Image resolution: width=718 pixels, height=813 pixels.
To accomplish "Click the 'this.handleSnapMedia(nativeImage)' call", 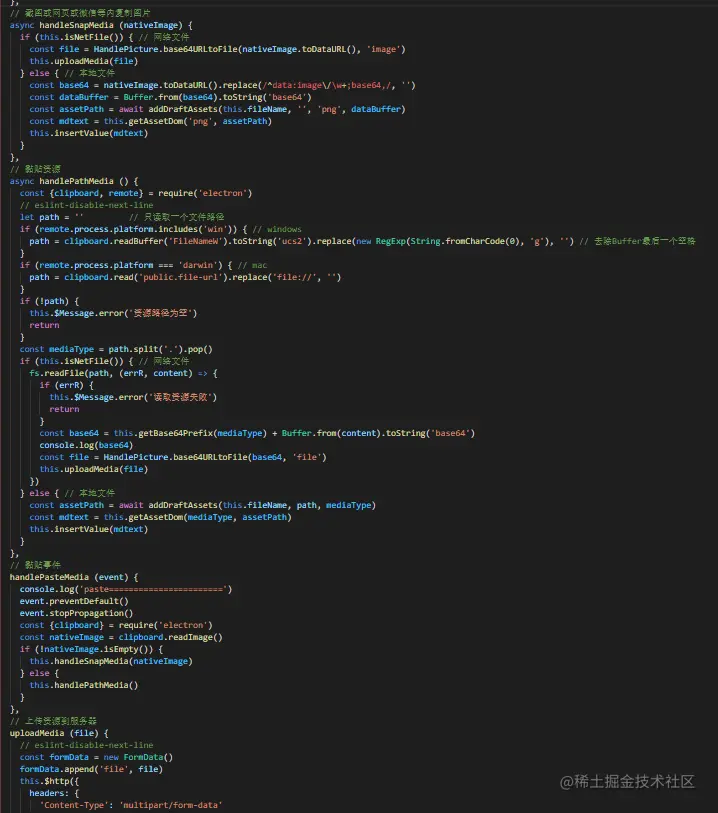I will click(x=111, y=661).
